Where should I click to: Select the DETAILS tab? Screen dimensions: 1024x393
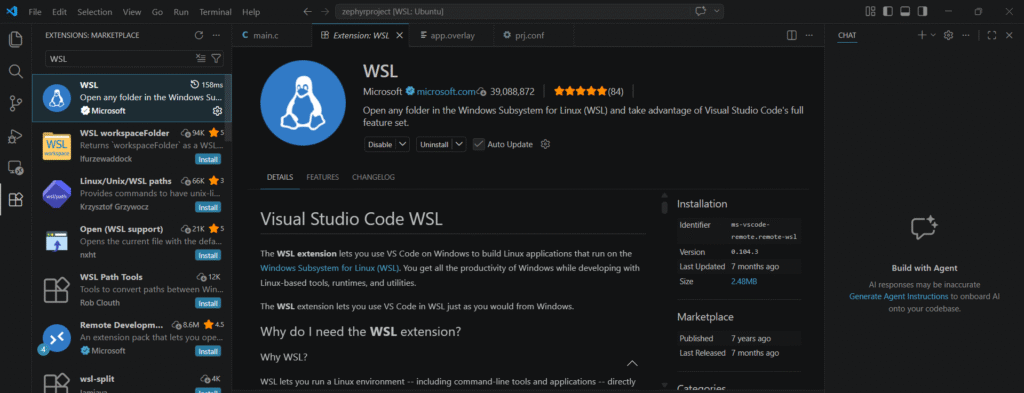click(280, 177)
